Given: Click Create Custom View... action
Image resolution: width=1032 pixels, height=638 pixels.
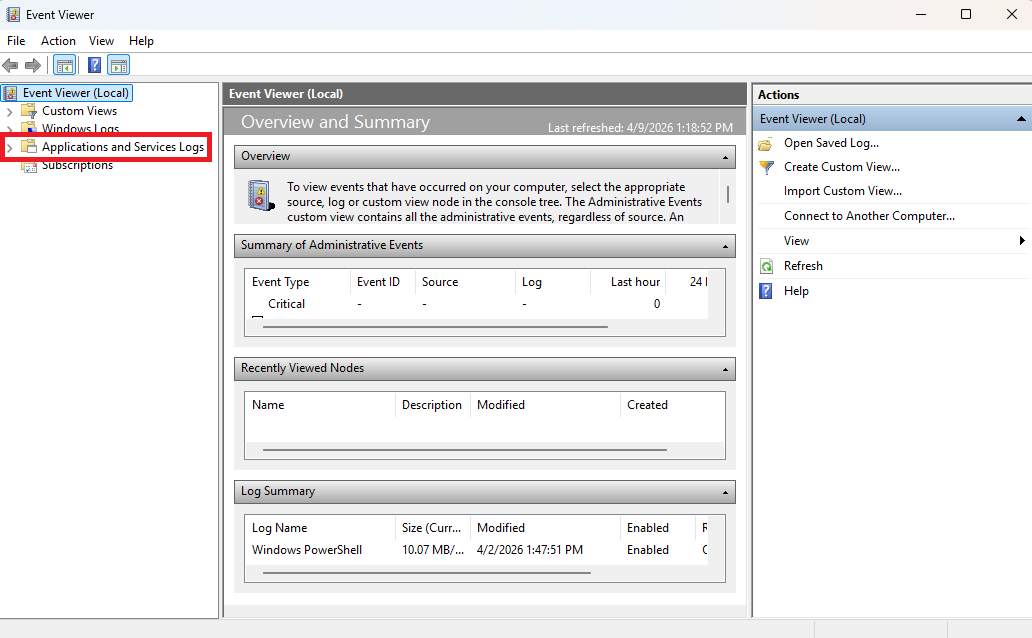Looking at the screenshot, I should [842, 167].
